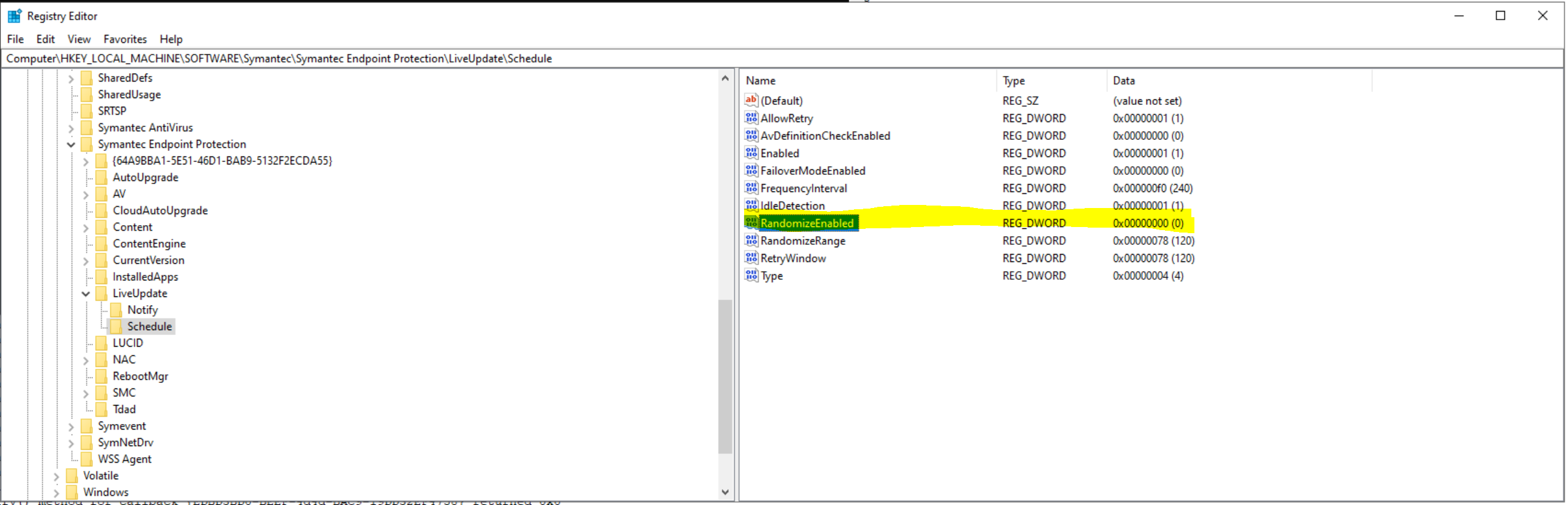The image size is (1568, 505).
Task: Click the Type data 0x00000004 (4)
Action: tap(1148, 276)
